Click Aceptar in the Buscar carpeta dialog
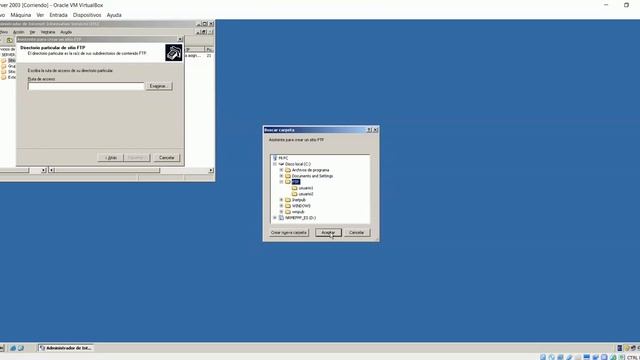 (328, 232)
